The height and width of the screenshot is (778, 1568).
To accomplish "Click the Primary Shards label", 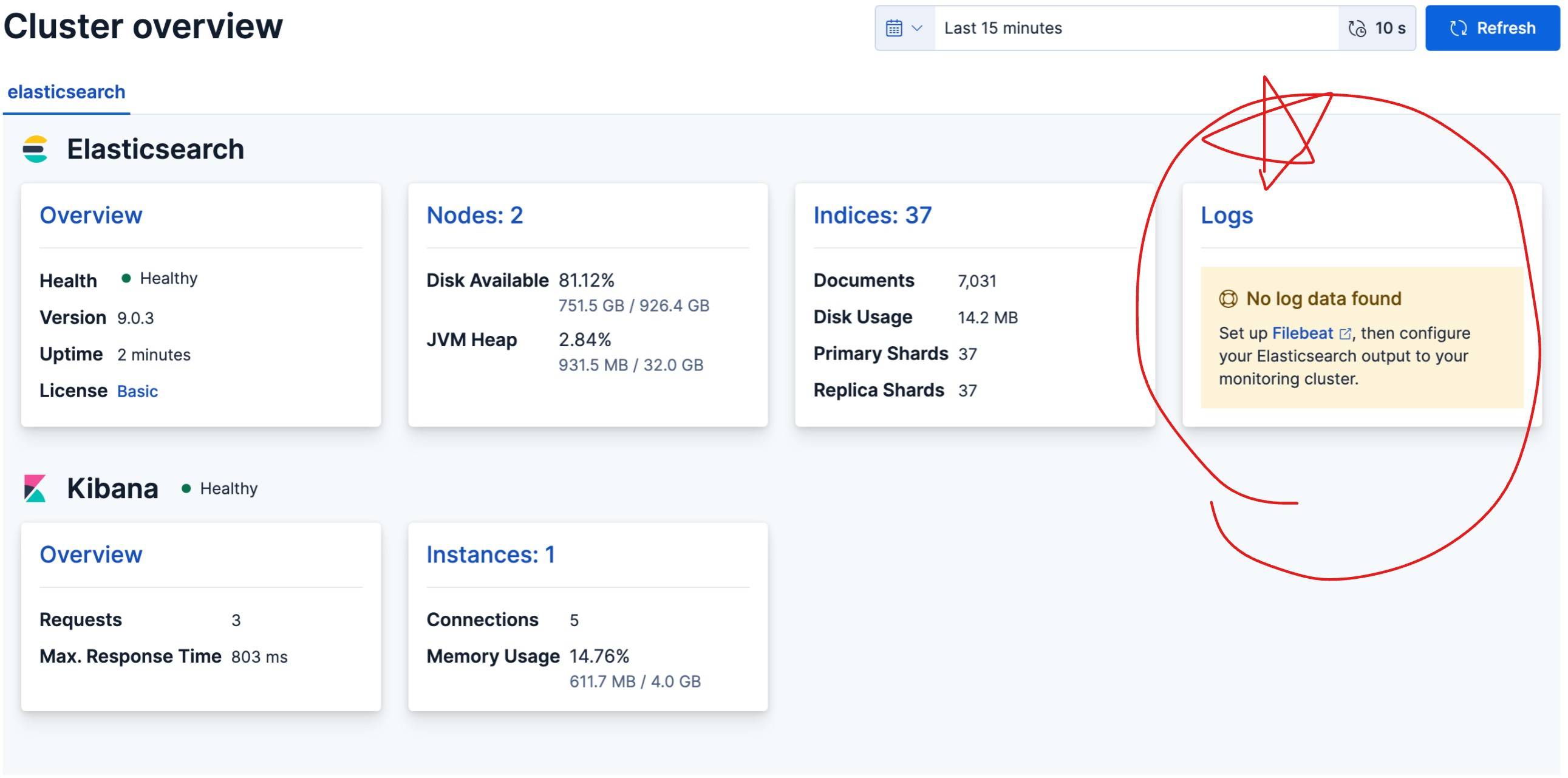I will 881,353.
